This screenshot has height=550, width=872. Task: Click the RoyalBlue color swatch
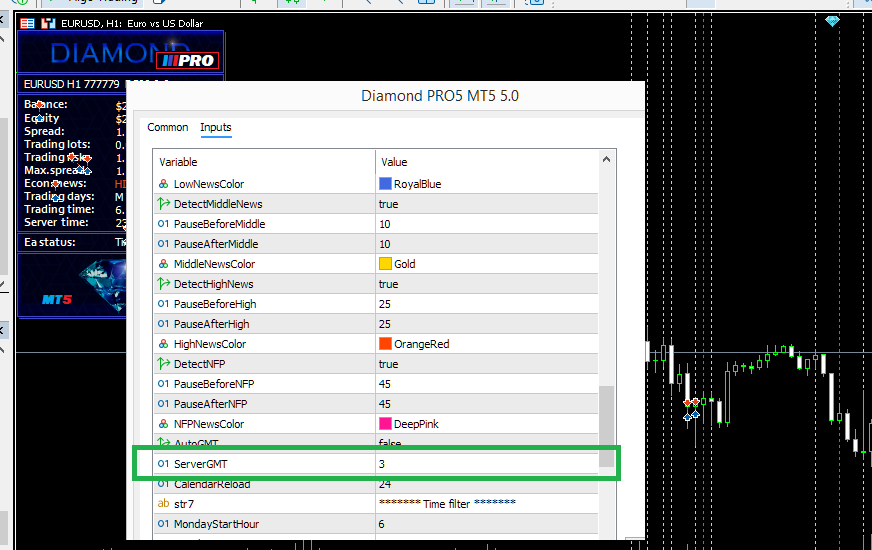pyautogui.click(x=385, y=184)
